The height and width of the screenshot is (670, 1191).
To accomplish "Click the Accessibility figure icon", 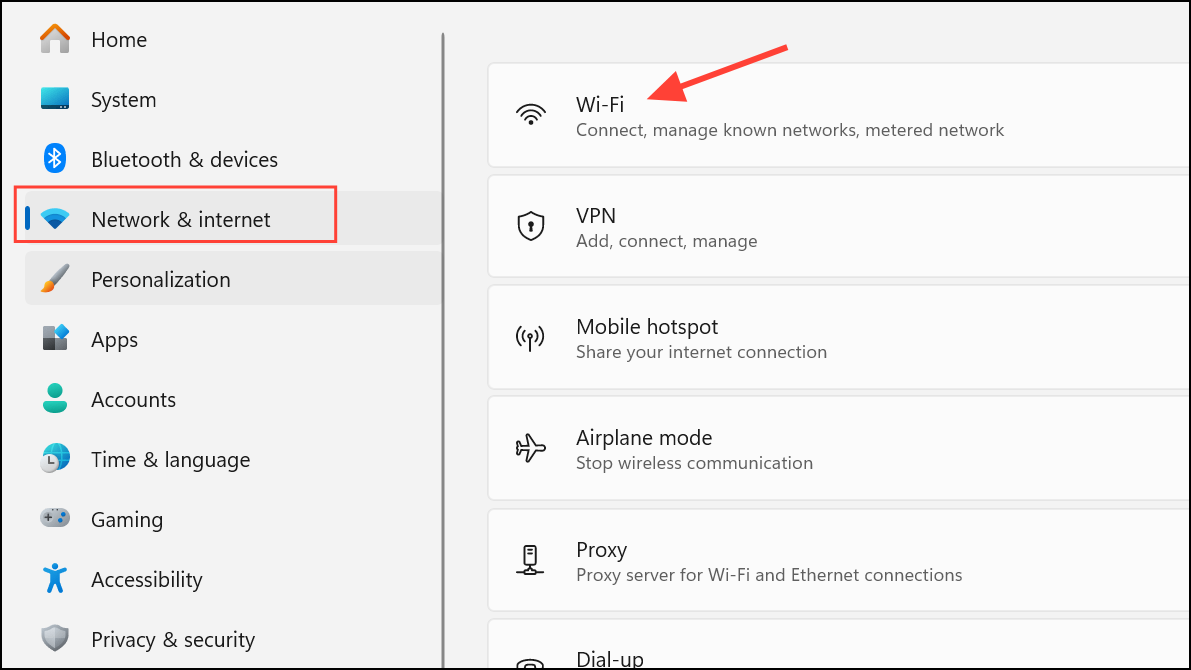I will [x=54, y=579].
